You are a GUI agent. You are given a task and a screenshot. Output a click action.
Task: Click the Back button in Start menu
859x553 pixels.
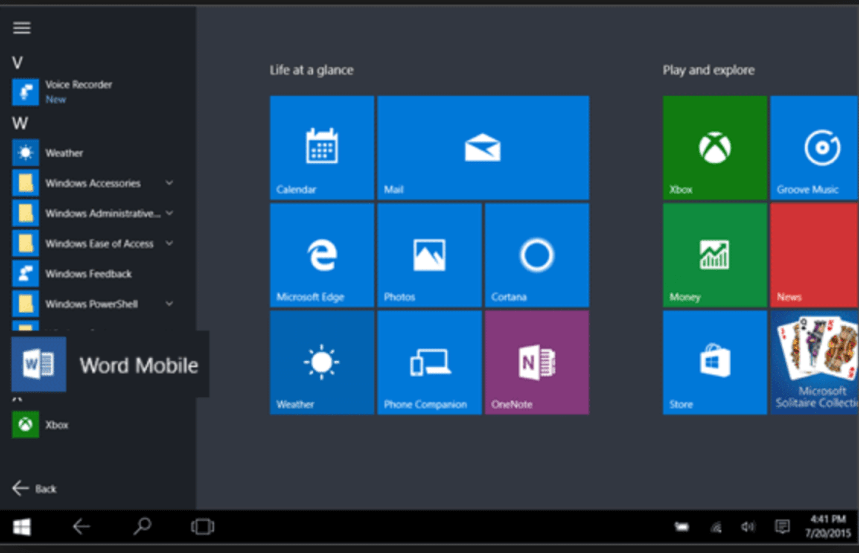point(34,489)
